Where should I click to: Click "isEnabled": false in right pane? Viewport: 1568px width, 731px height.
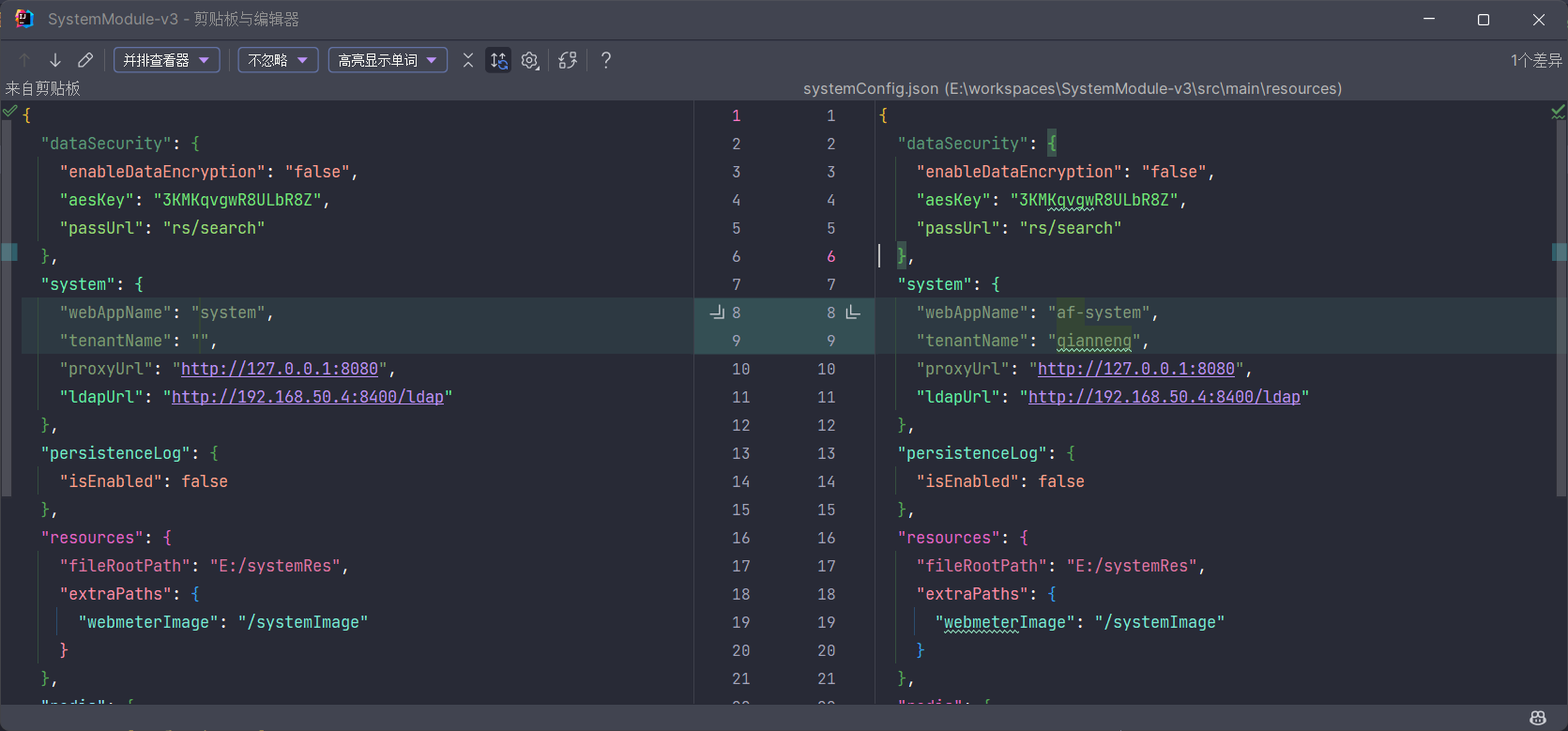(x=1000, y=481)
